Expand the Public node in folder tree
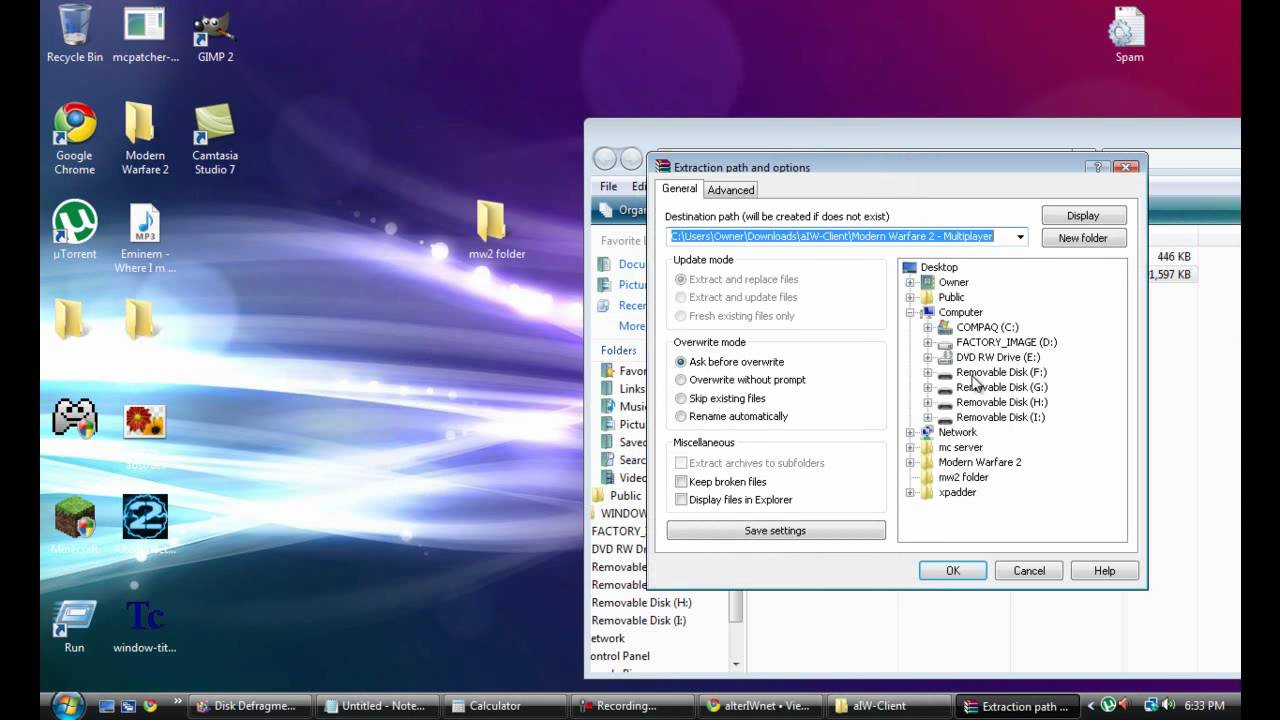The height and width of the screenshot is (720, 1280). (910, 297)
